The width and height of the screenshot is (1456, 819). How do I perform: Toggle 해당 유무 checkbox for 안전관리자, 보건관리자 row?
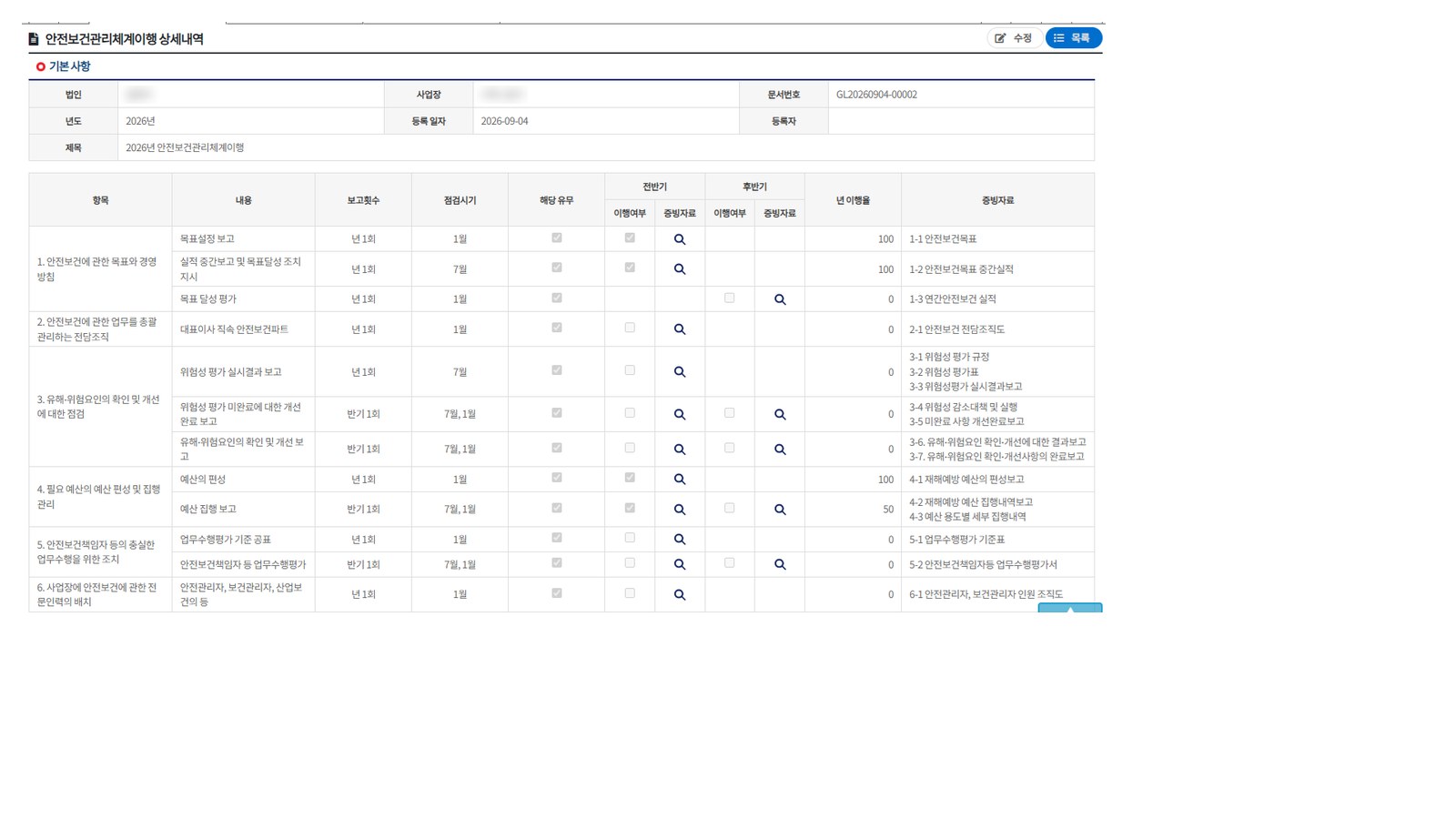[x=557, y=592]
